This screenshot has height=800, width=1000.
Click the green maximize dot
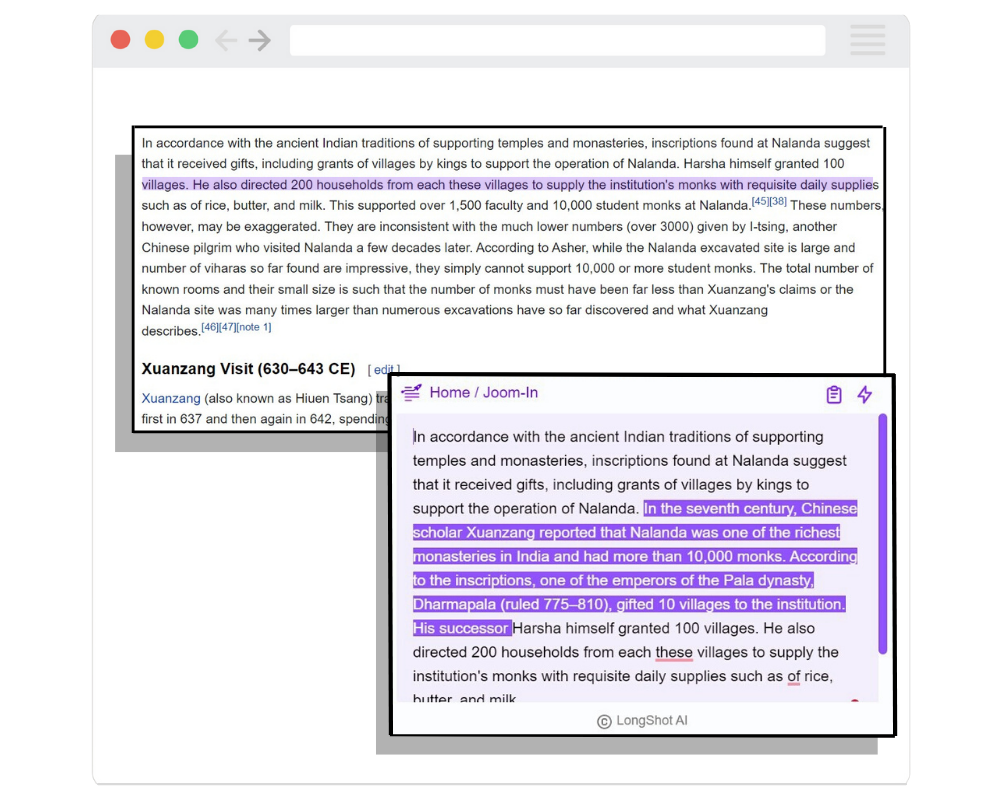click(x=188, y=40)
